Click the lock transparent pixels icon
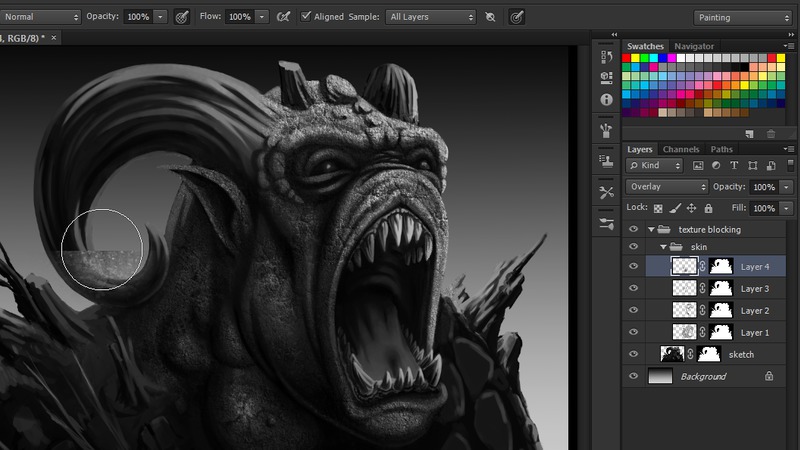This screenshot has height=450, width=800. 657,208
